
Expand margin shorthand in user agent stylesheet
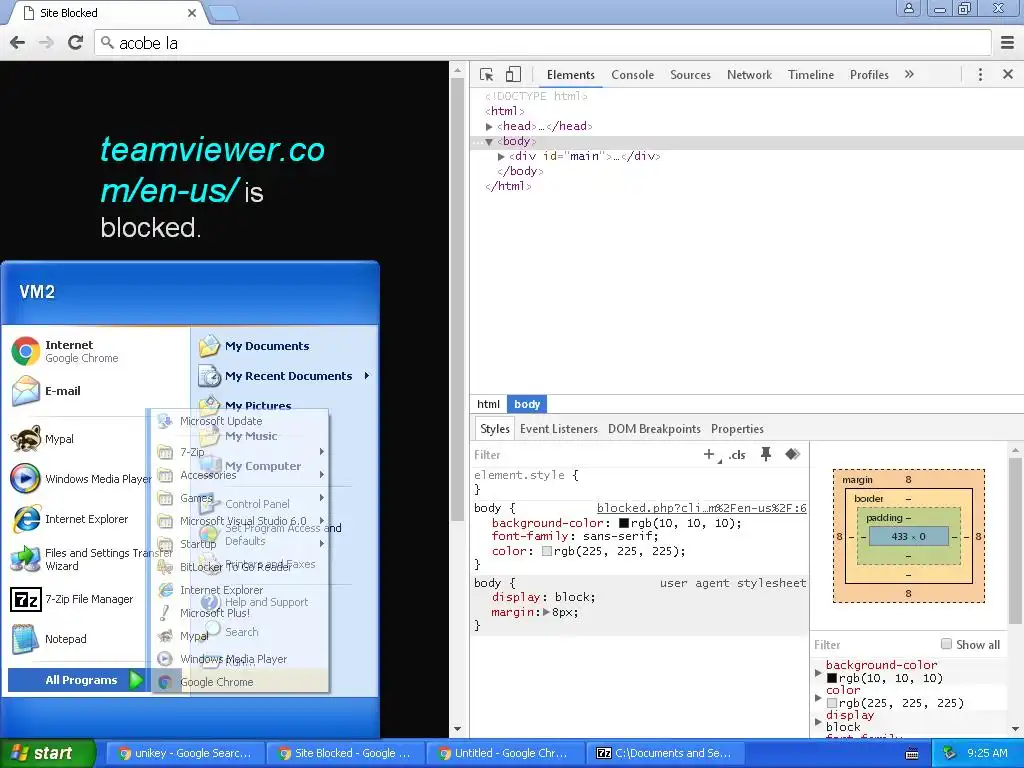[x=546, y=612]
